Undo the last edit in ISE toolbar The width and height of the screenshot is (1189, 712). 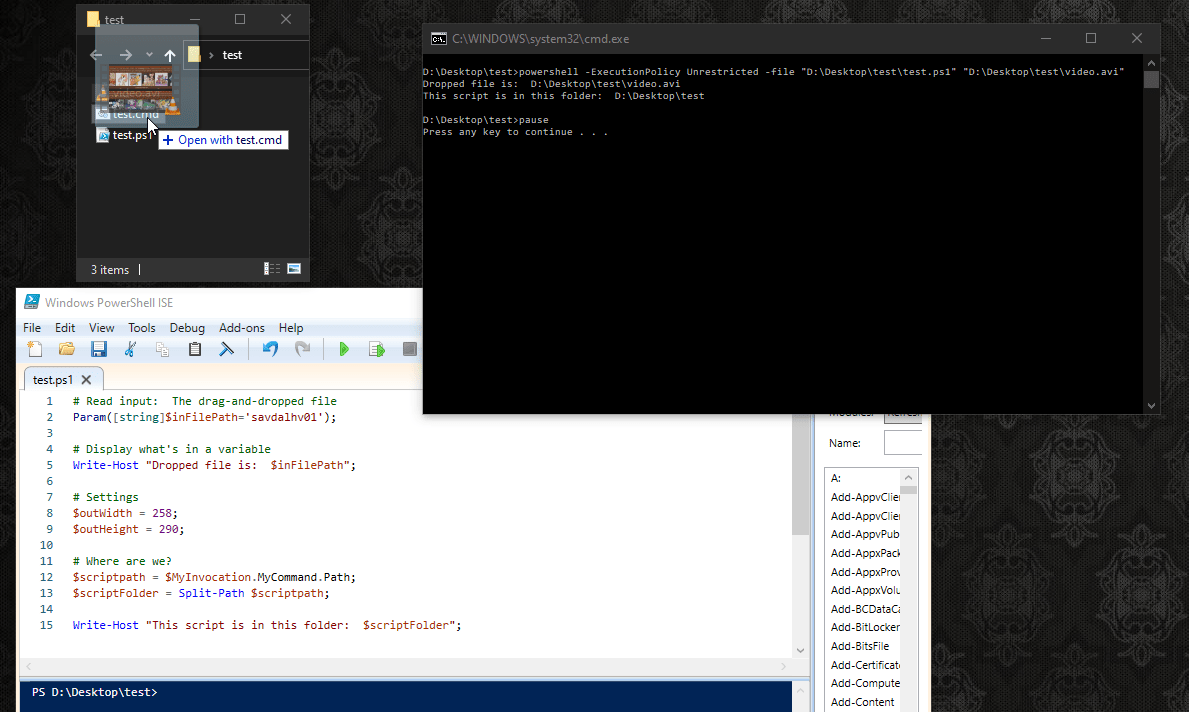pyautogui.click(x=270, y=349)
